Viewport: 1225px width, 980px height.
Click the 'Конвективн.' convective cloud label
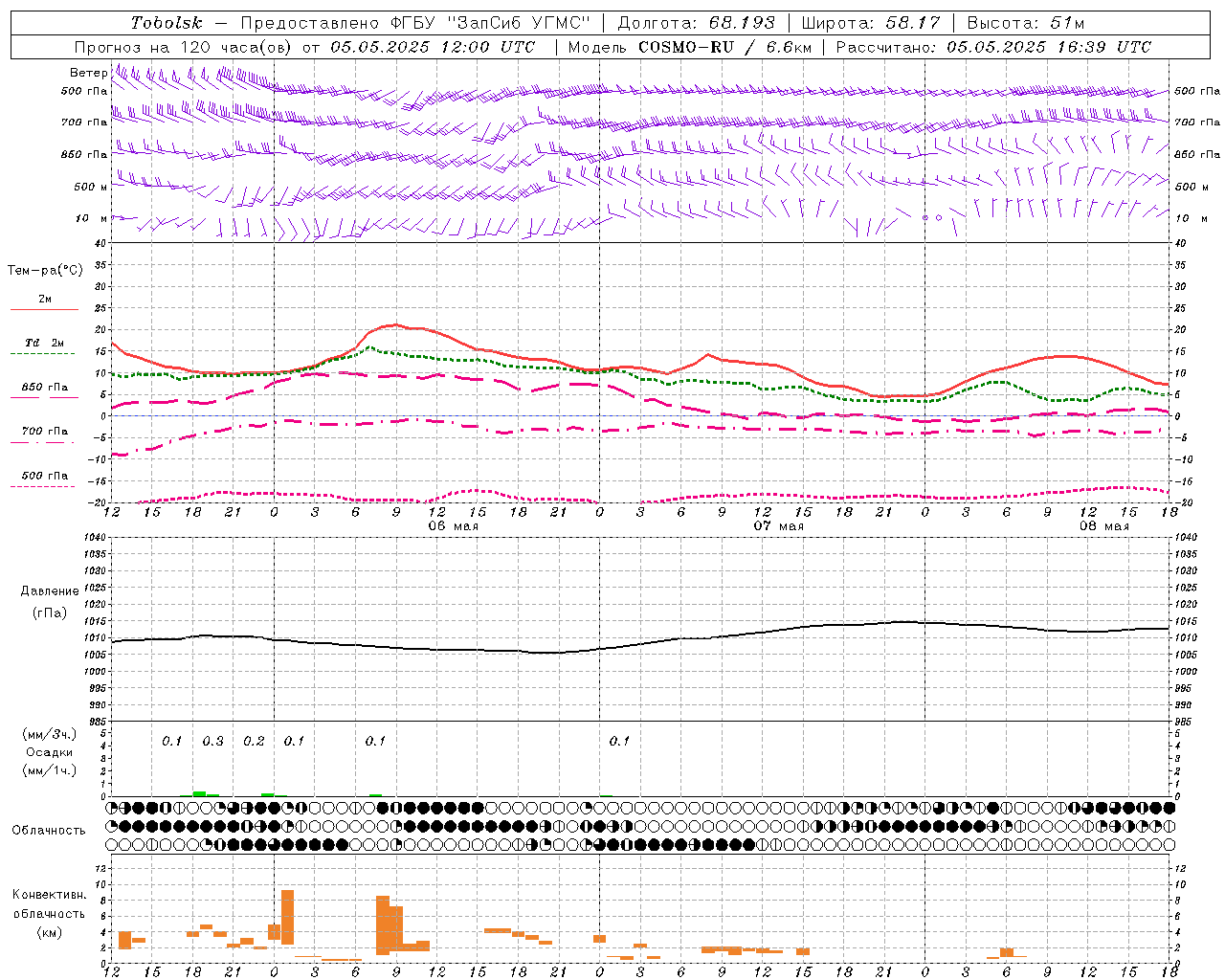click(x=49, y=895)
